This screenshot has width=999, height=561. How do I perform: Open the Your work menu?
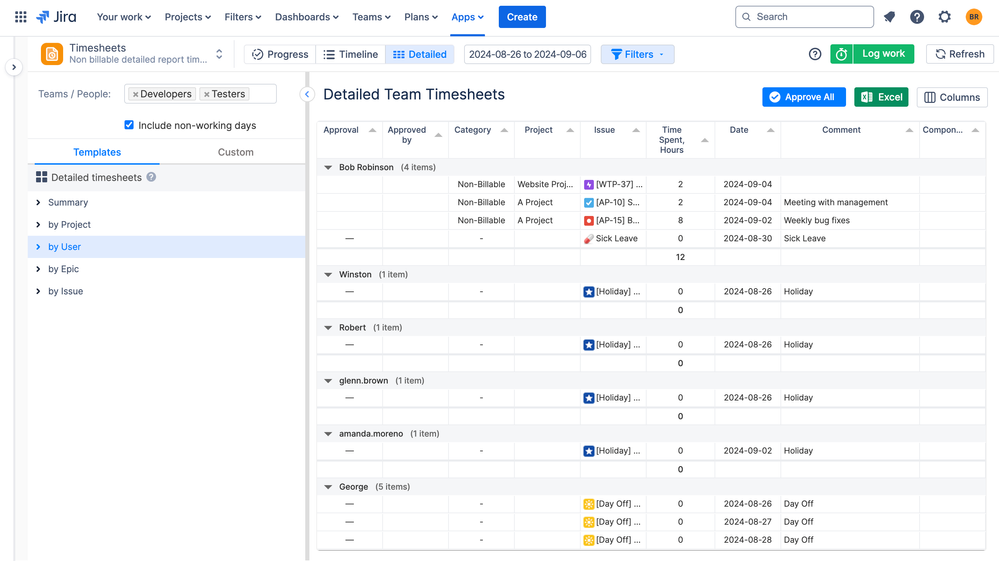click(124, 17)
